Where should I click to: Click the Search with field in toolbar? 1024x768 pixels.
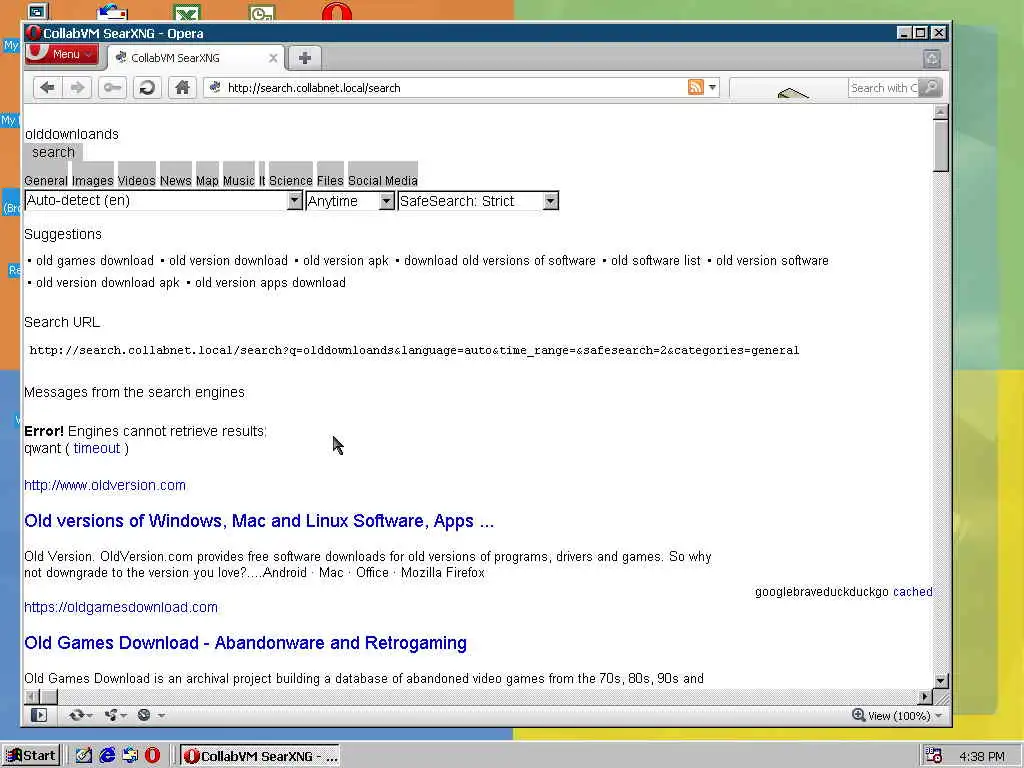click(x=883, y=88)
